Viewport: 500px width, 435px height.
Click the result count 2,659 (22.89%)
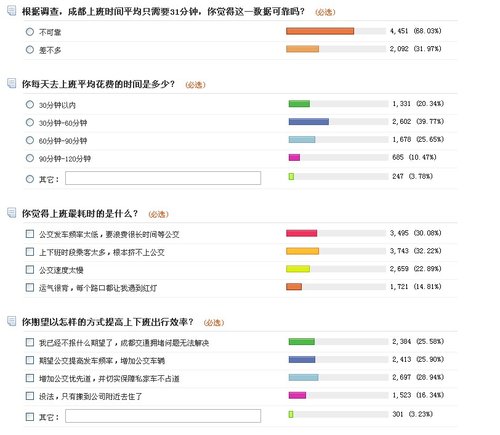point(416,269)
